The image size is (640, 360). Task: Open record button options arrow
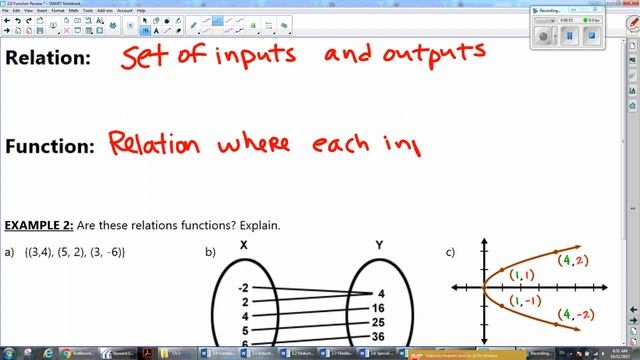[555, 36]
